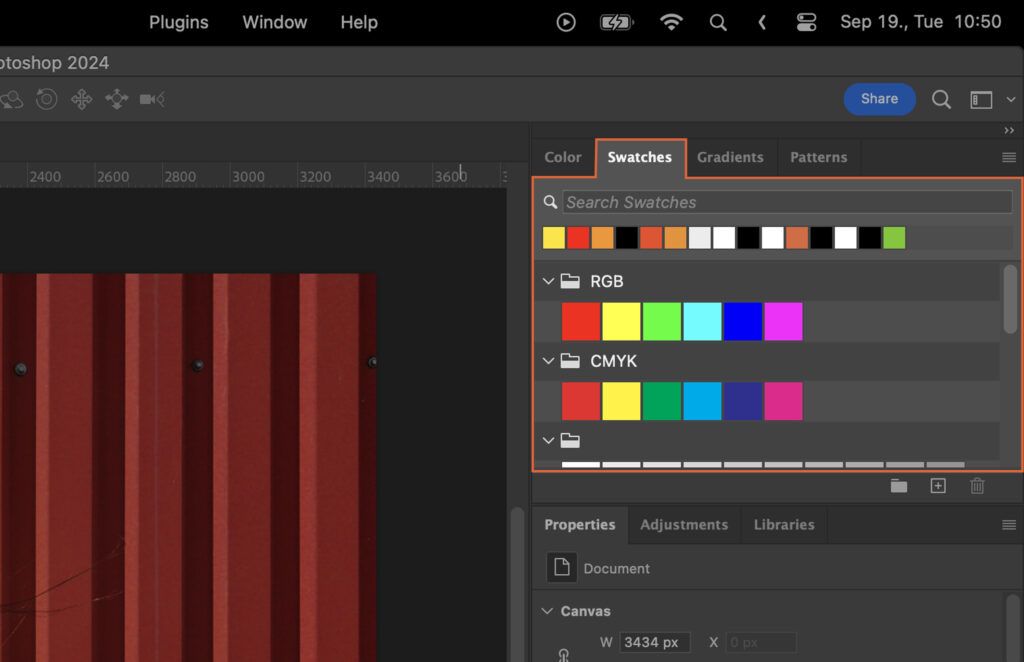The width and height of the screenshot is (1024, 662).
Task: Open the workspace layout dropdown arrow
Action: coord(1010,99)
